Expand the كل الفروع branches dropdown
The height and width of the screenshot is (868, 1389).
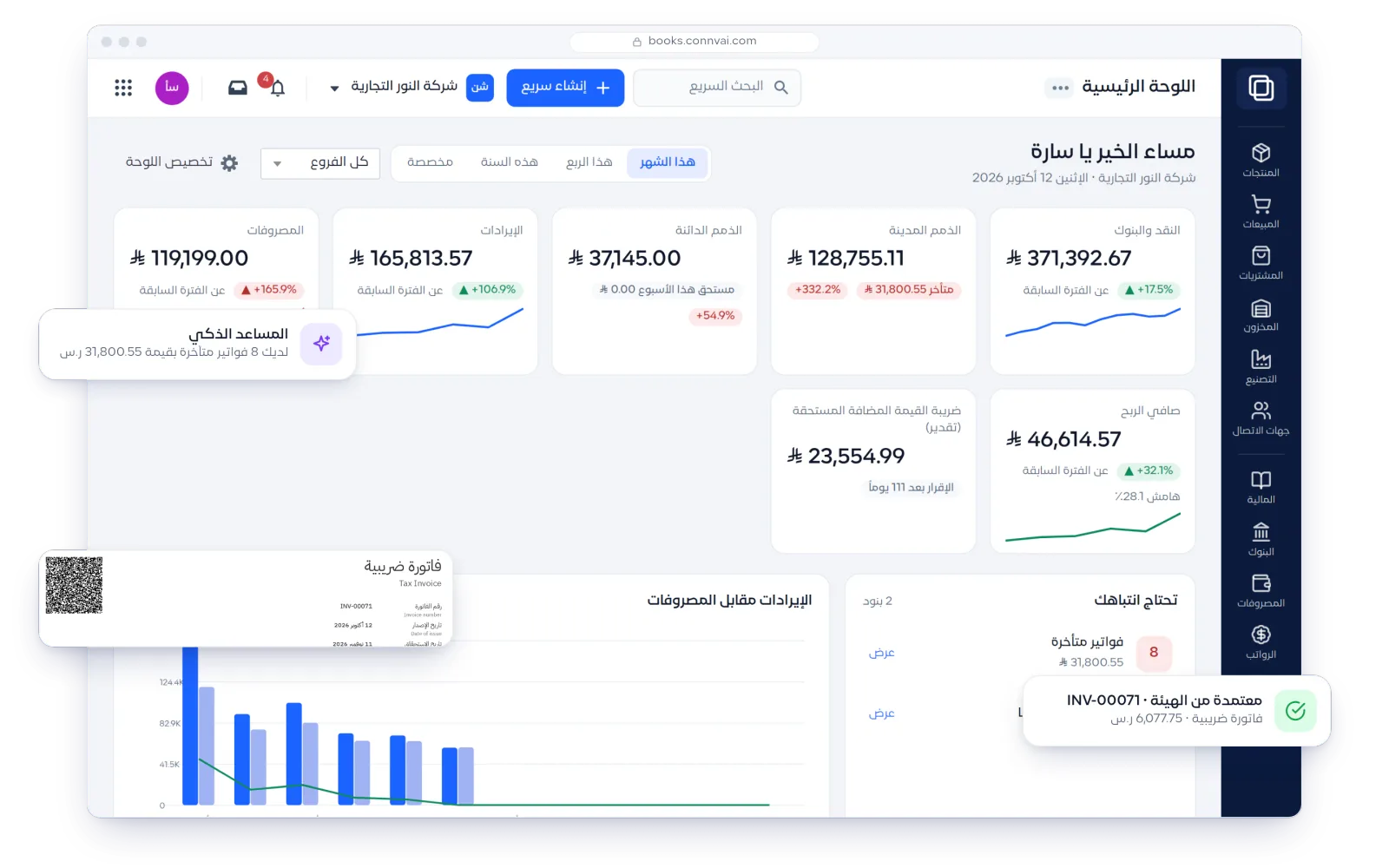point(320,162)
